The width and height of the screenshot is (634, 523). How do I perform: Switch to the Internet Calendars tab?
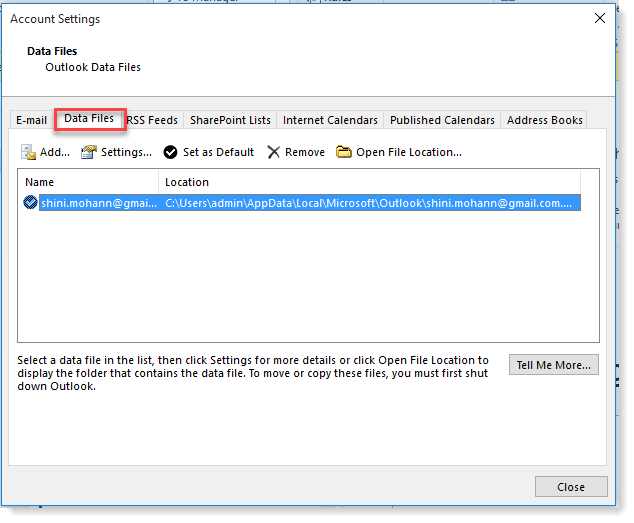[330, 120]
